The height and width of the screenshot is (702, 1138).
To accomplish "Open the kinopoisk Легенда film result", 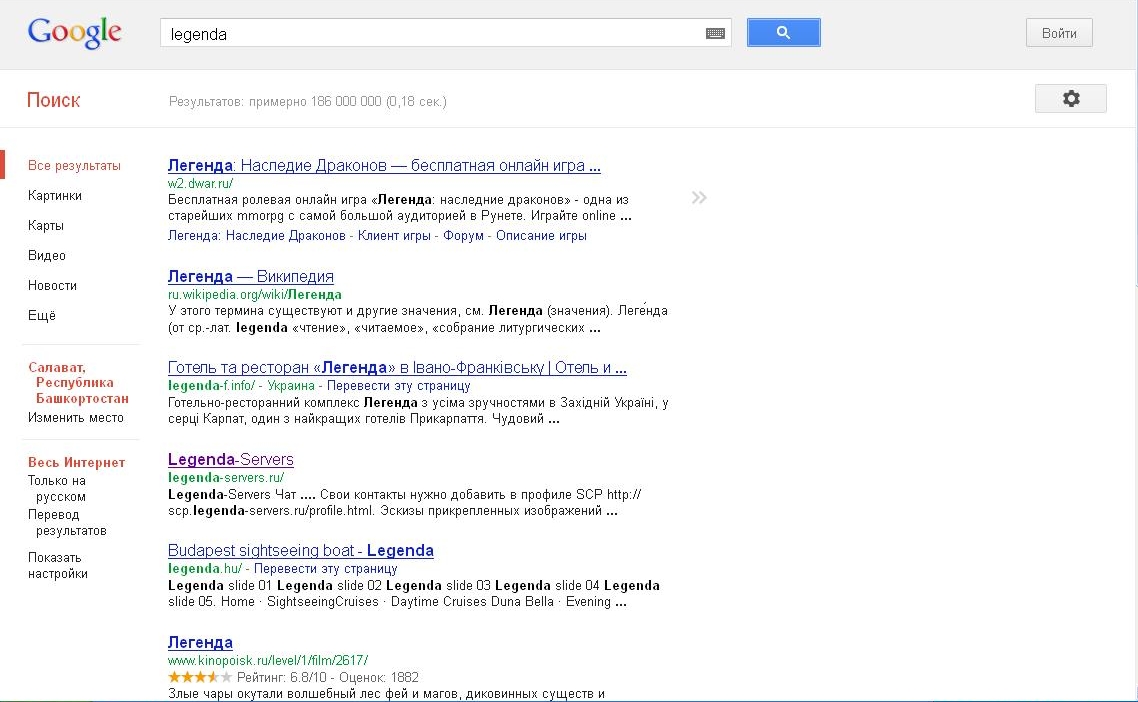I will (x=200, y=642).
